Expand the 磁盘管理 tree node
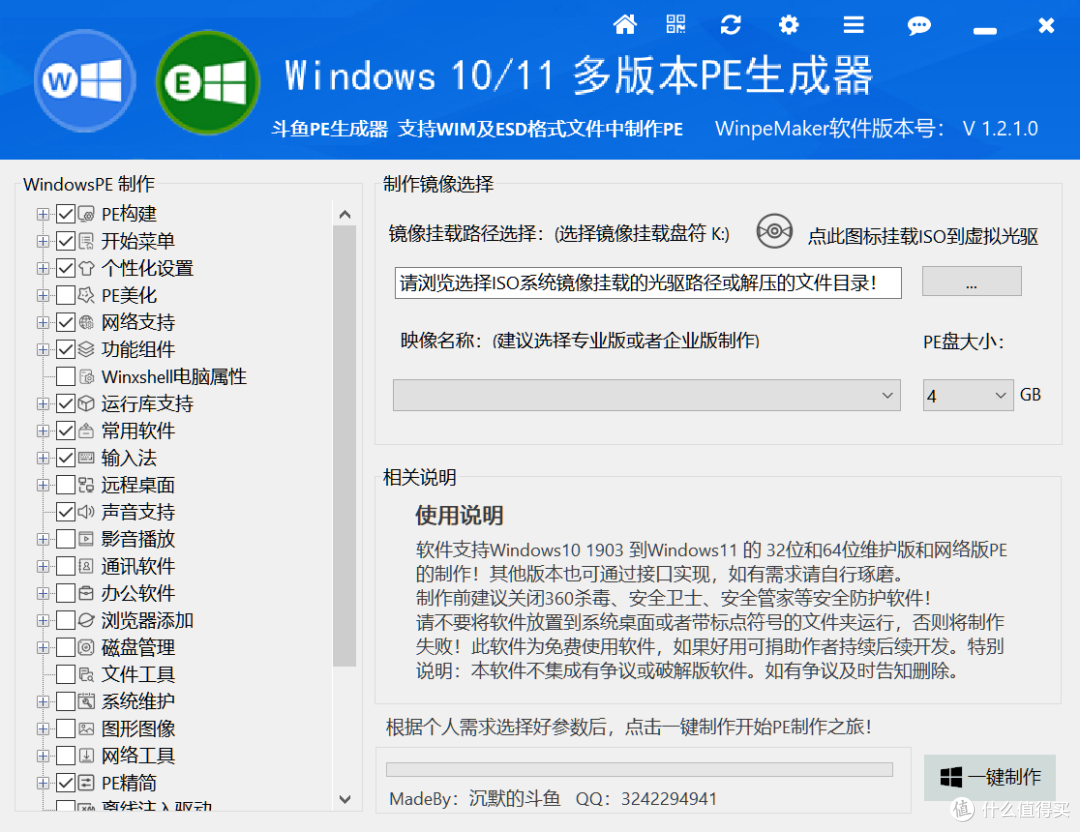The width and height of the screenshot is (1080, 832). pyautogui.click(x=43, y=647)
